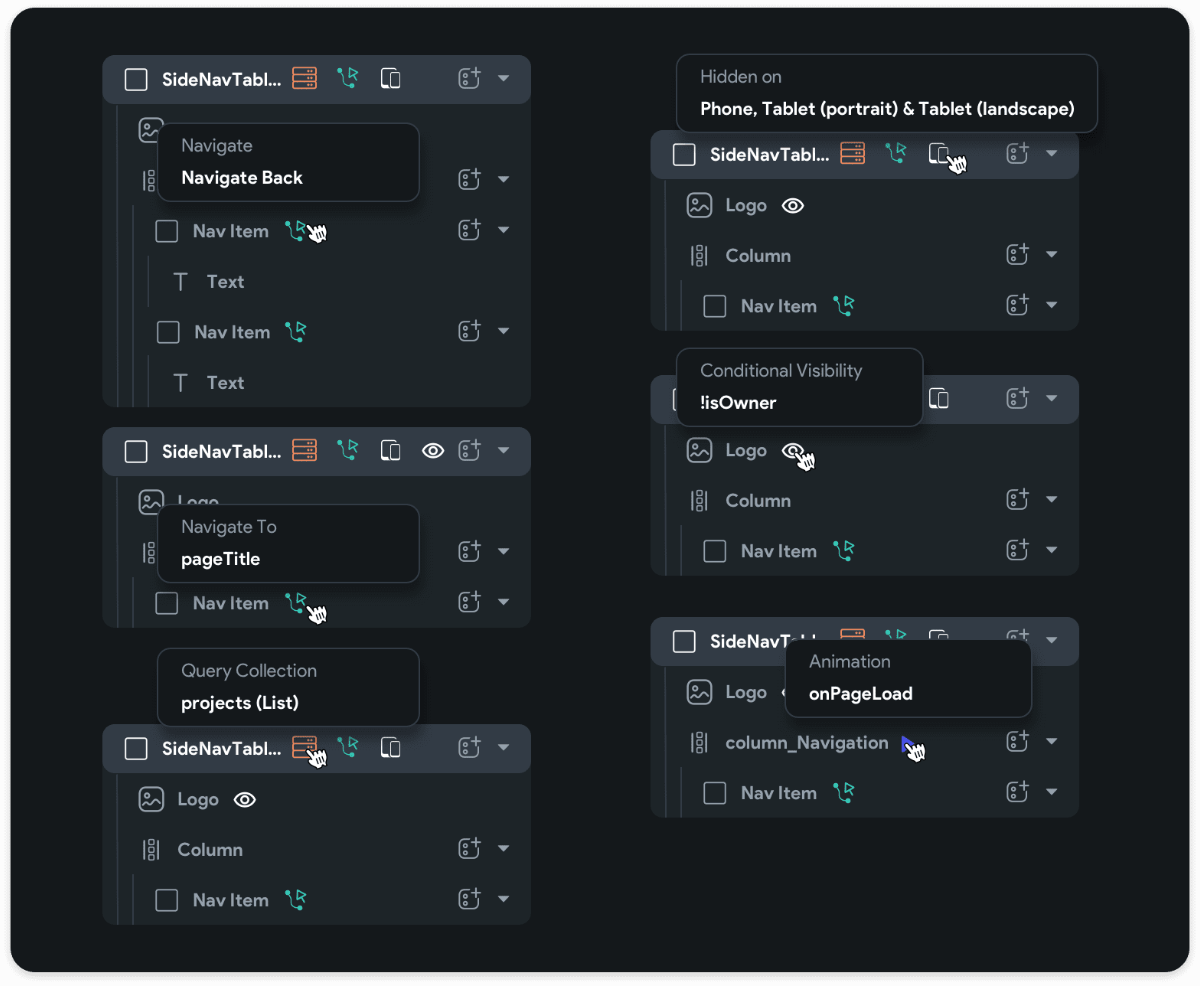Image resolution: width=1200 pixels, height=986 pixels.
Task: Click the animation icon beside column_Navigation
Action: tap(906, 743)
